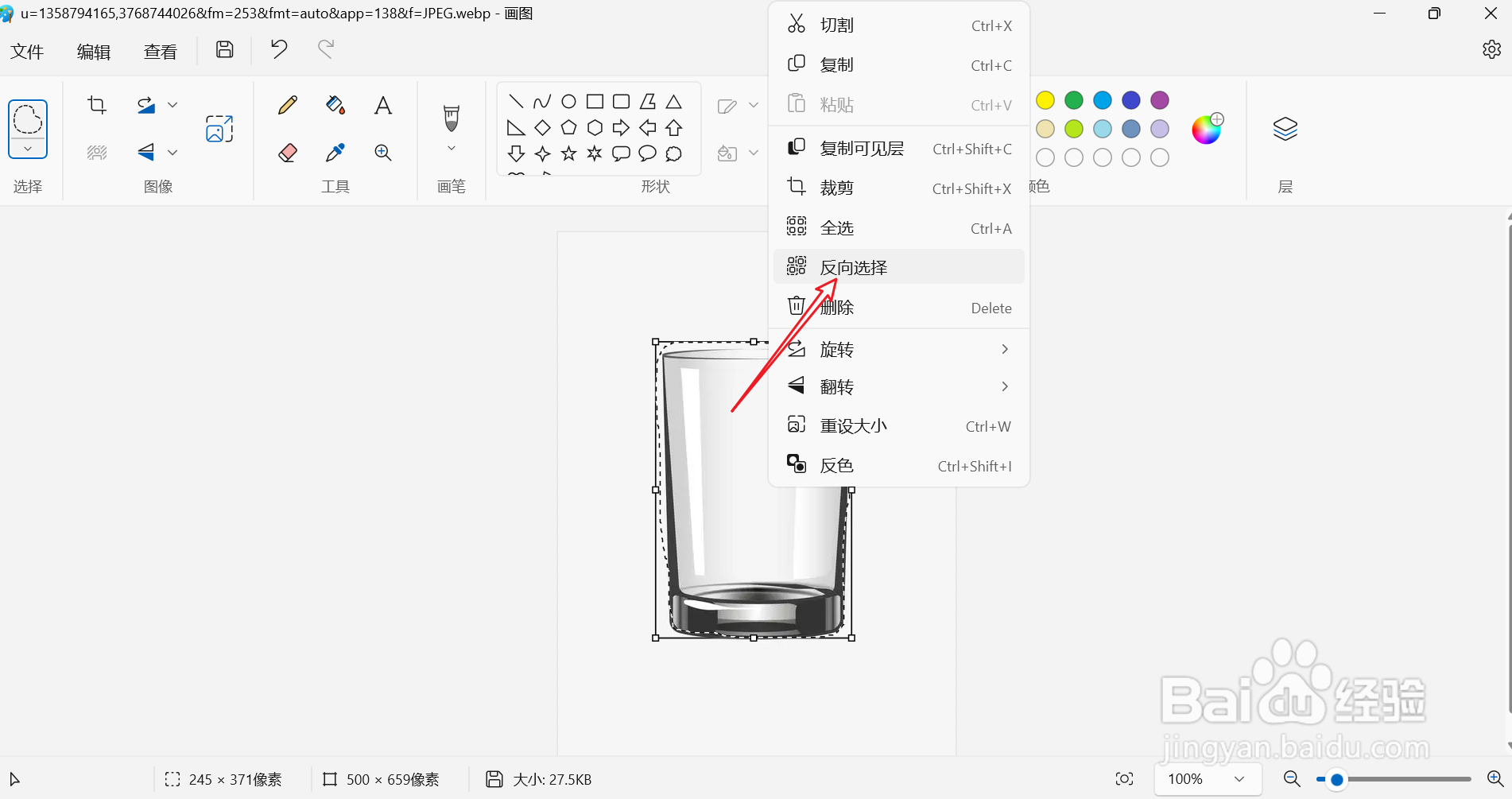The image size is (1512, 799).
Task: Click the flip image icon in toolbar
Action: [x=146, y=152]
